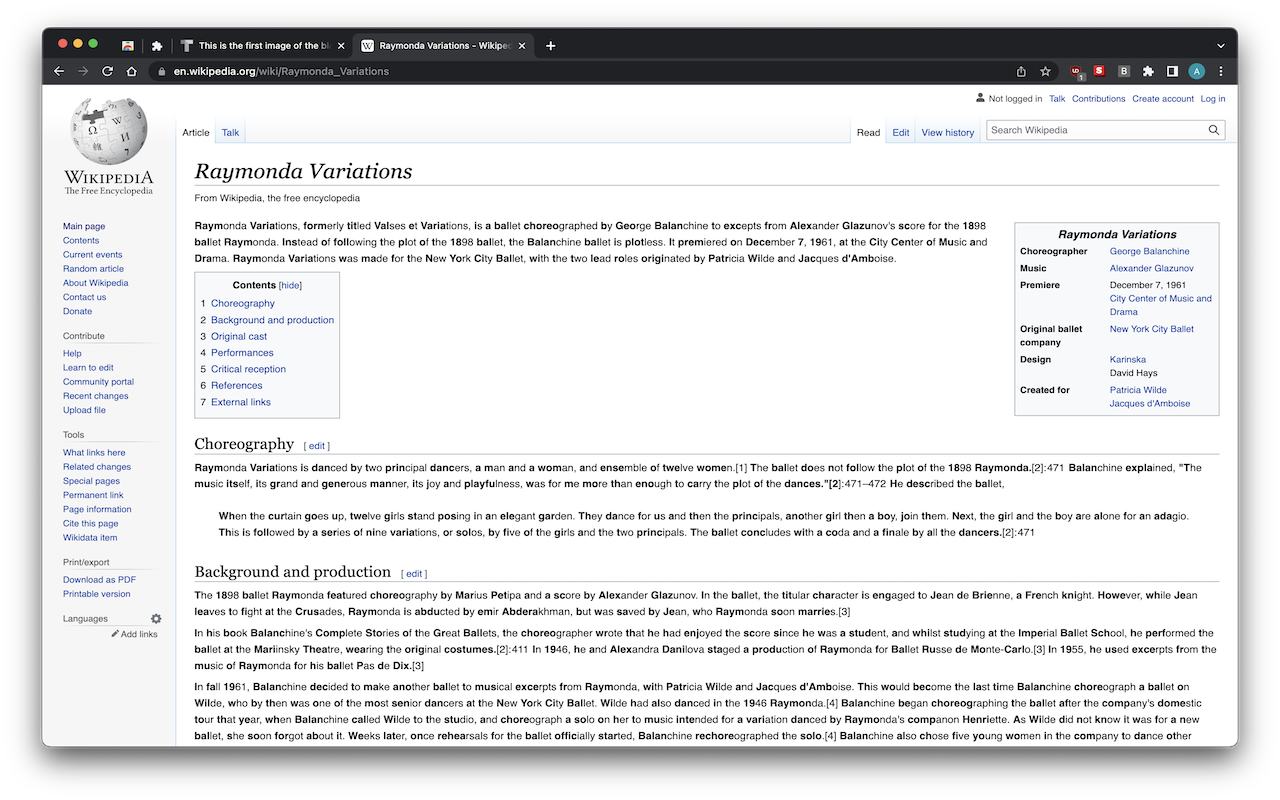The width and height of the screenshot is (1280, 800).
Task: Open Jacques d'Amboise infobox link
Action: tap(1150, 404)
